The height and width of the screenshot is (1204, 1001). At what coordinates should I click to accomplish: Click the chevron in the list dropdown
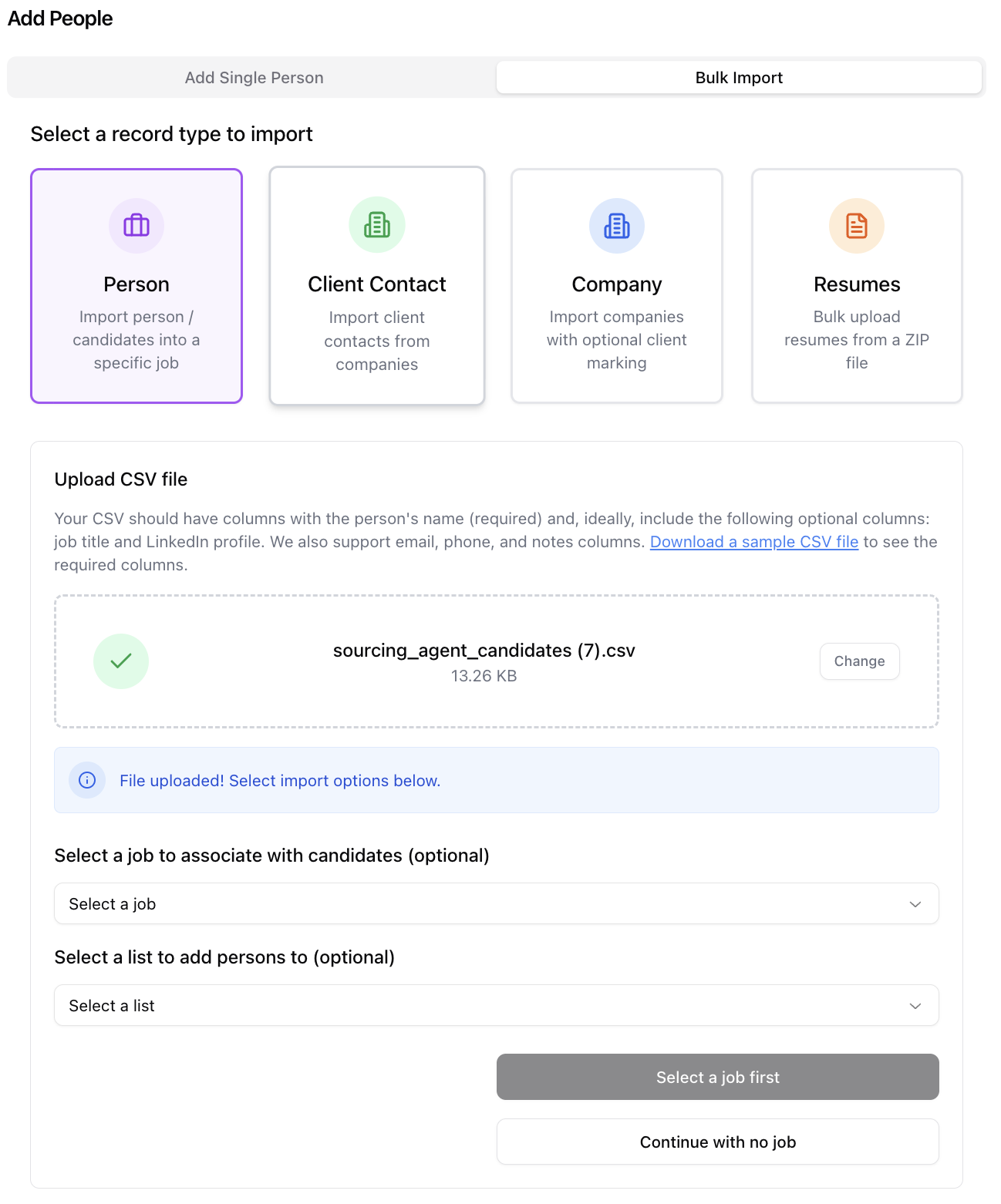click(x=915, y=1006)
